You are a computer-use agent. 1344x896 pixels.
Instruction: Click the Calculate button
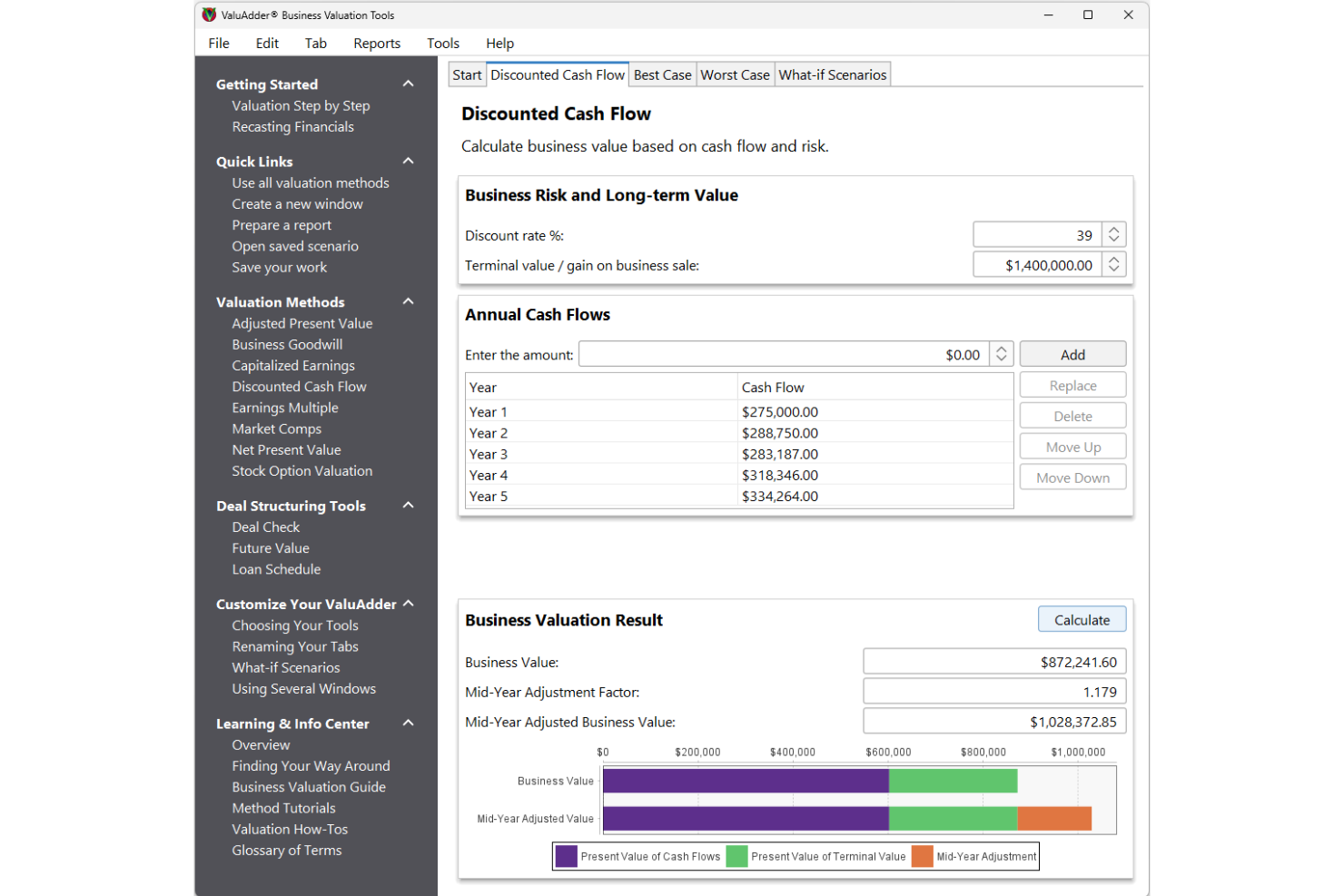(1082, 618)
